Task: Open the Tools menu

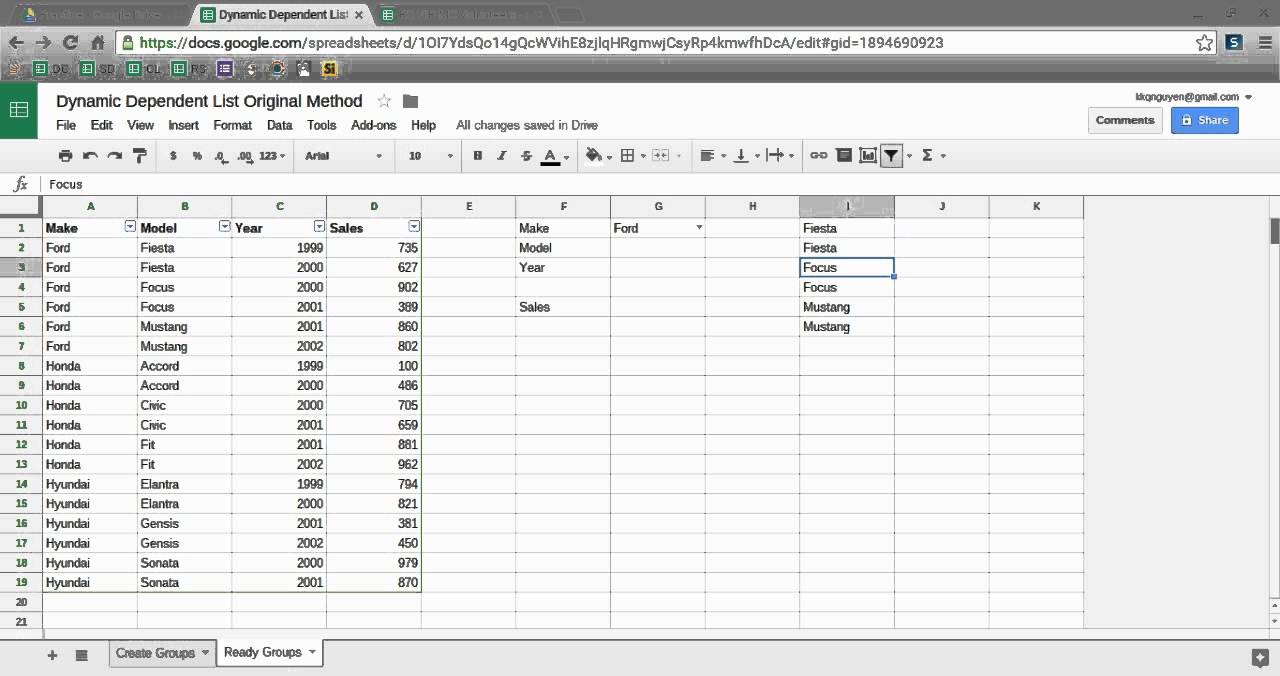Action: tap(321, 125)
